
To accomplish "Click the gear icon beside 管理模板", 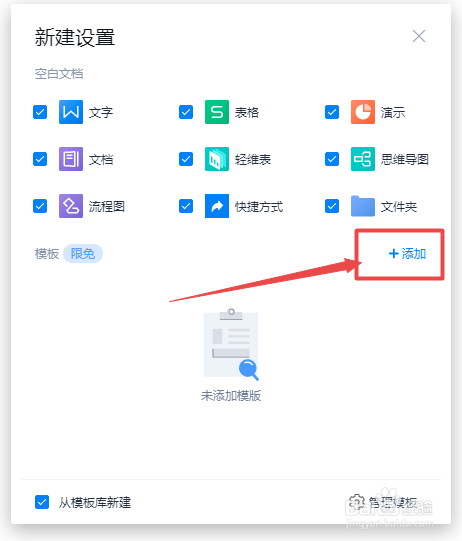I will click(356, 502).
